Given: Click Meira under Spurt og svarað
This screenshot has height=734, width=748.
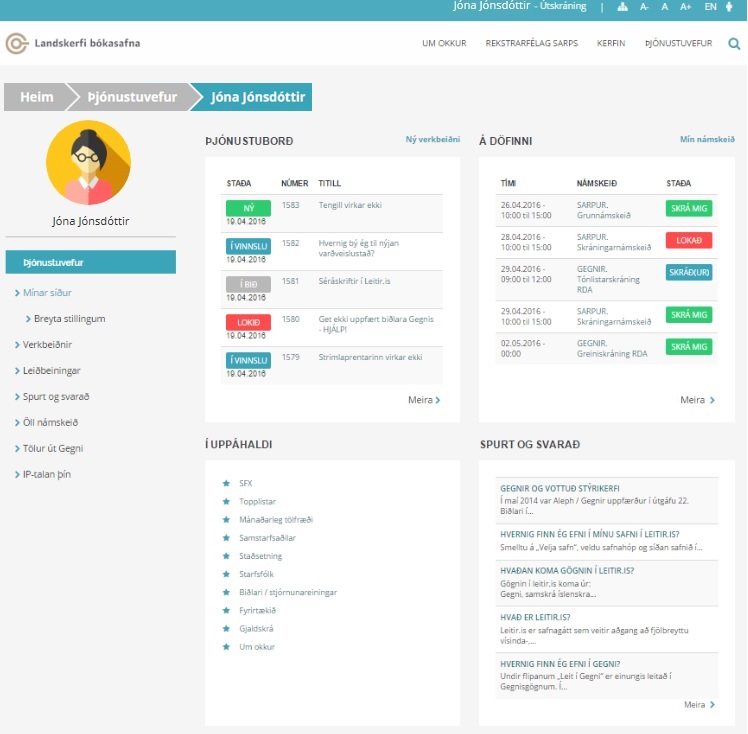Looking at the screenshot, I should [699, 704].
